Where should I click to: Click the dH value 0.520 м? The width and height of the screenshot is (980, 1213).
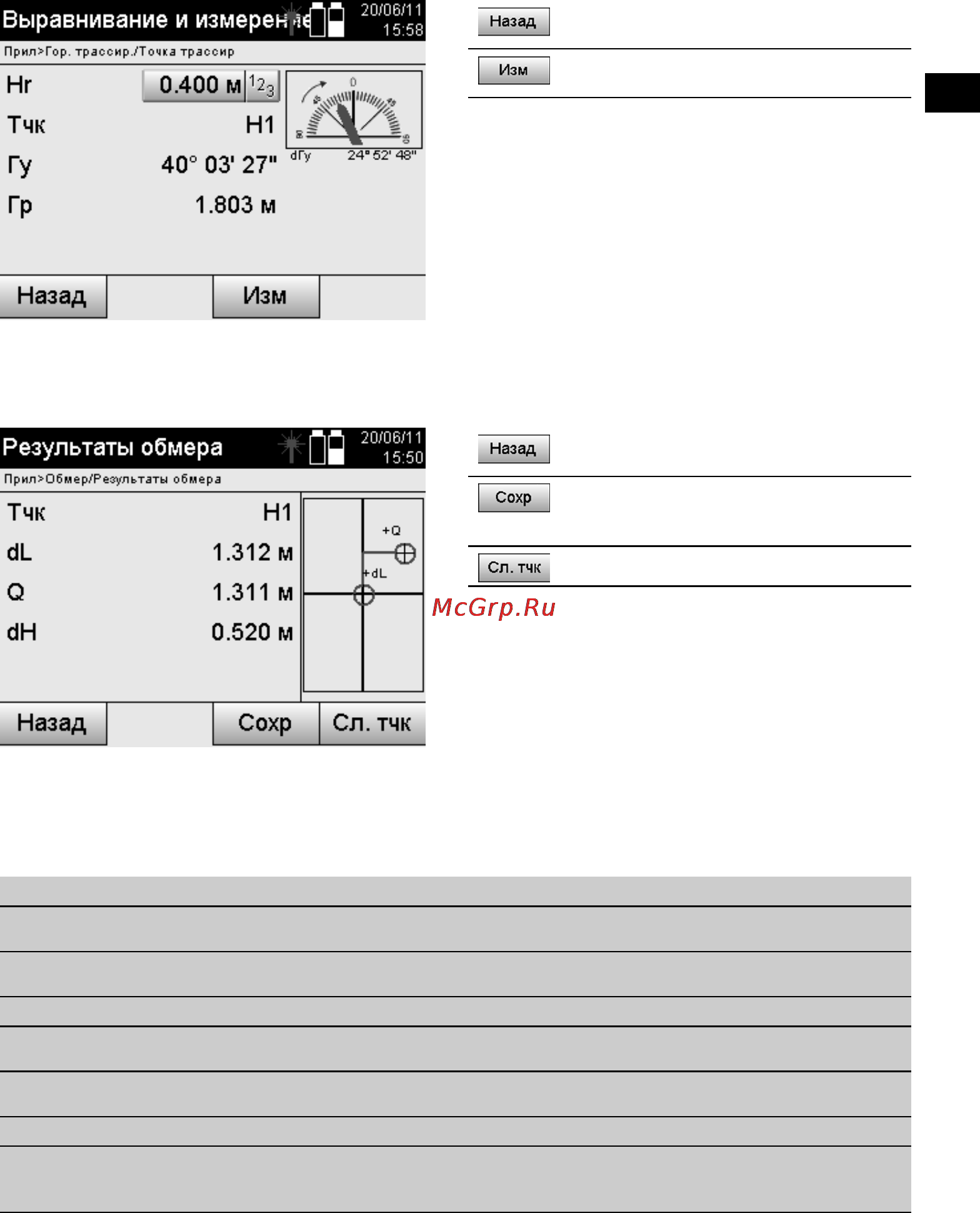[x=252, y=633]
